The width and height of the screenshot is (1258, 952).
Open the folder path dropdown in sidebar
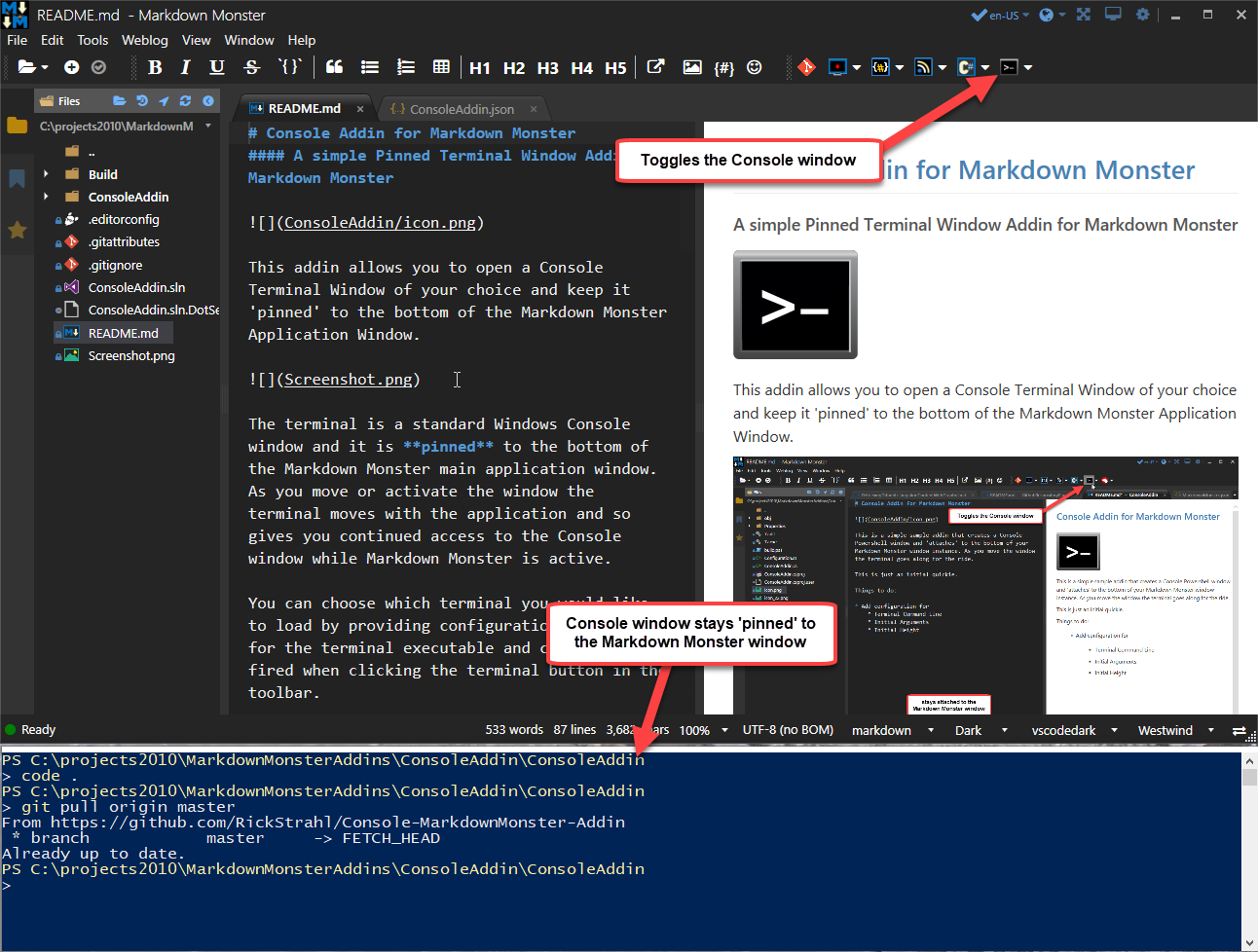point(208,126)
